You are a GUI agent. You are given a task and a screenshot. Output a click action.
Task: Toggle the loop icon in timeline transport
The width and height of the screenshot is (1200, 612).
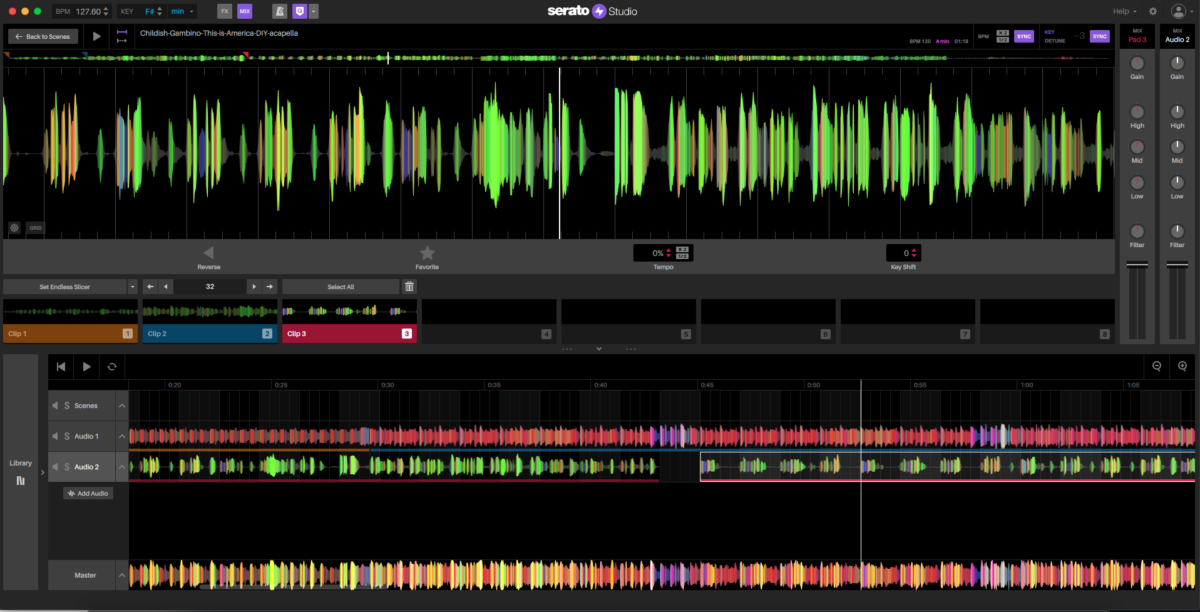[x=112, y=367]
